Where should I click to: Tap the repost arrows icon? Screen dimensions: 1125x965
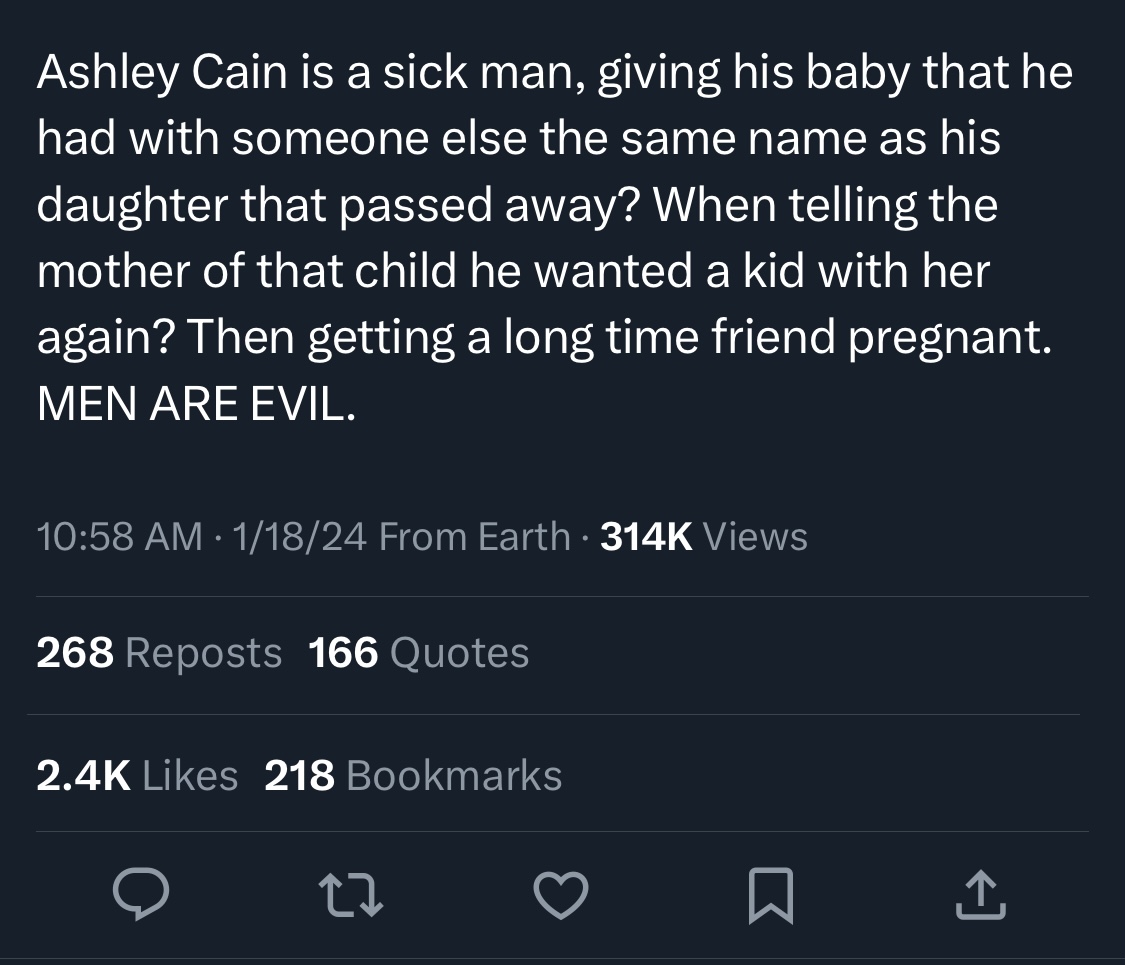(350, 895)
